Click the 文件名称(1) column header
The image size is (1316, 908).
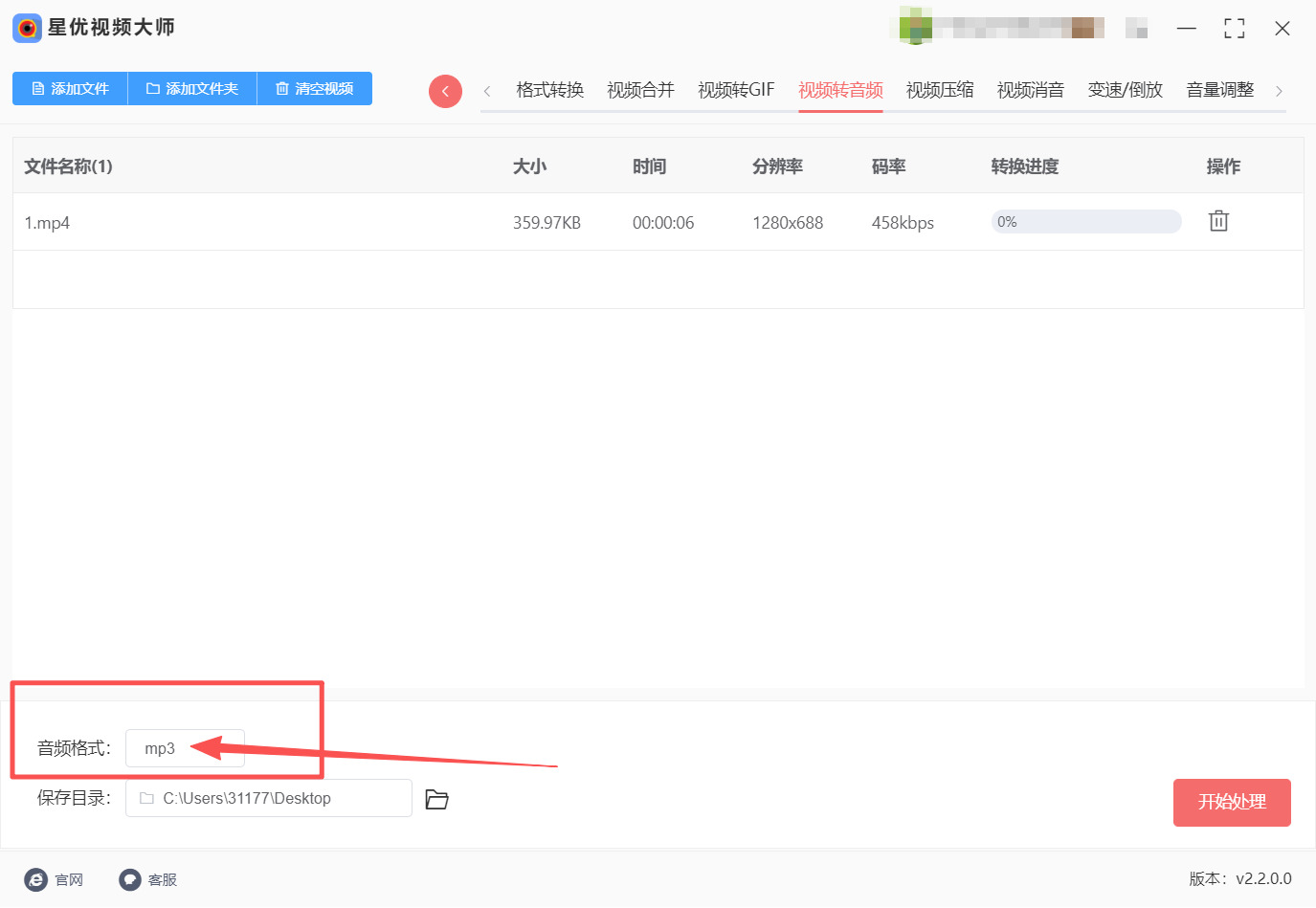(68, 166)
